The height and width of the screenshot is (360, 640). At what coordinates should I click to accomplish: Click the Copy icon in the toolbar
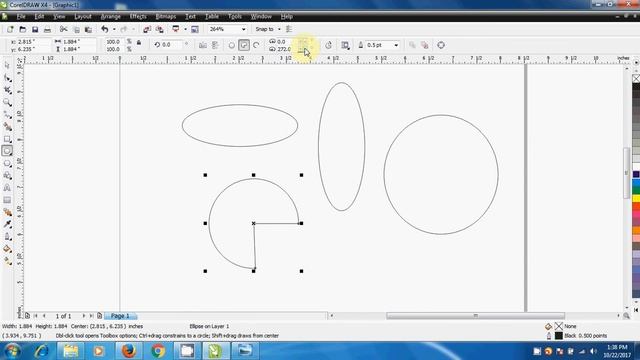tap(76, 29)
